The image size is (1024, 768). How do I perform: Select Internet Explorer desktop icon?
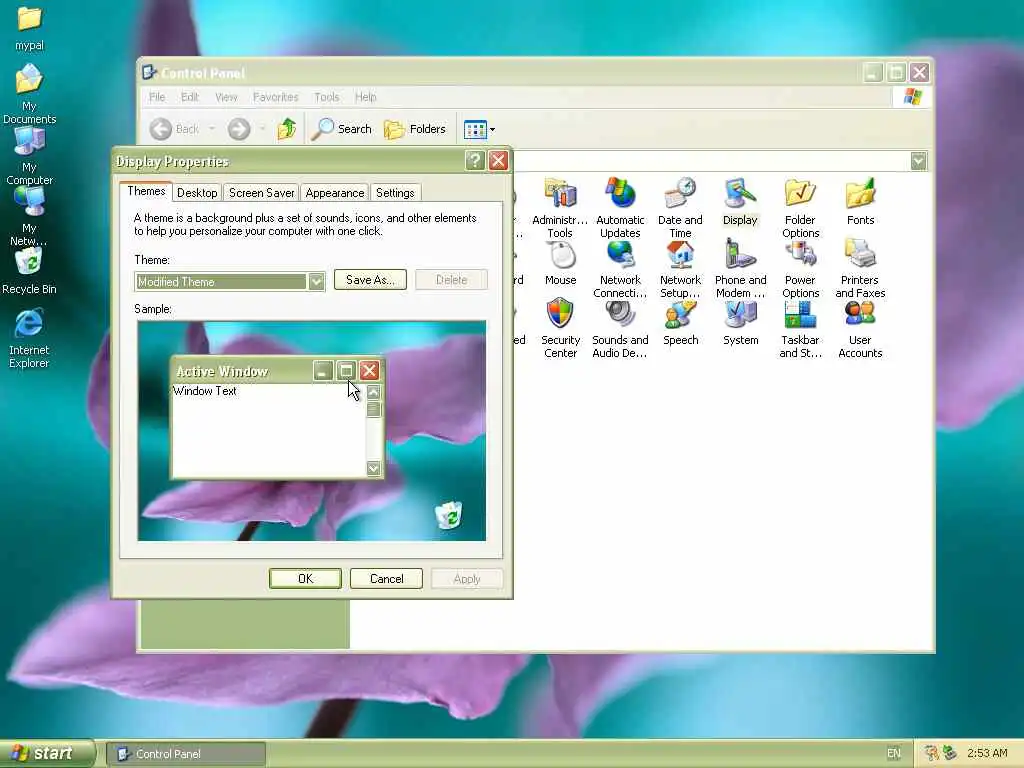click(29, 338)
